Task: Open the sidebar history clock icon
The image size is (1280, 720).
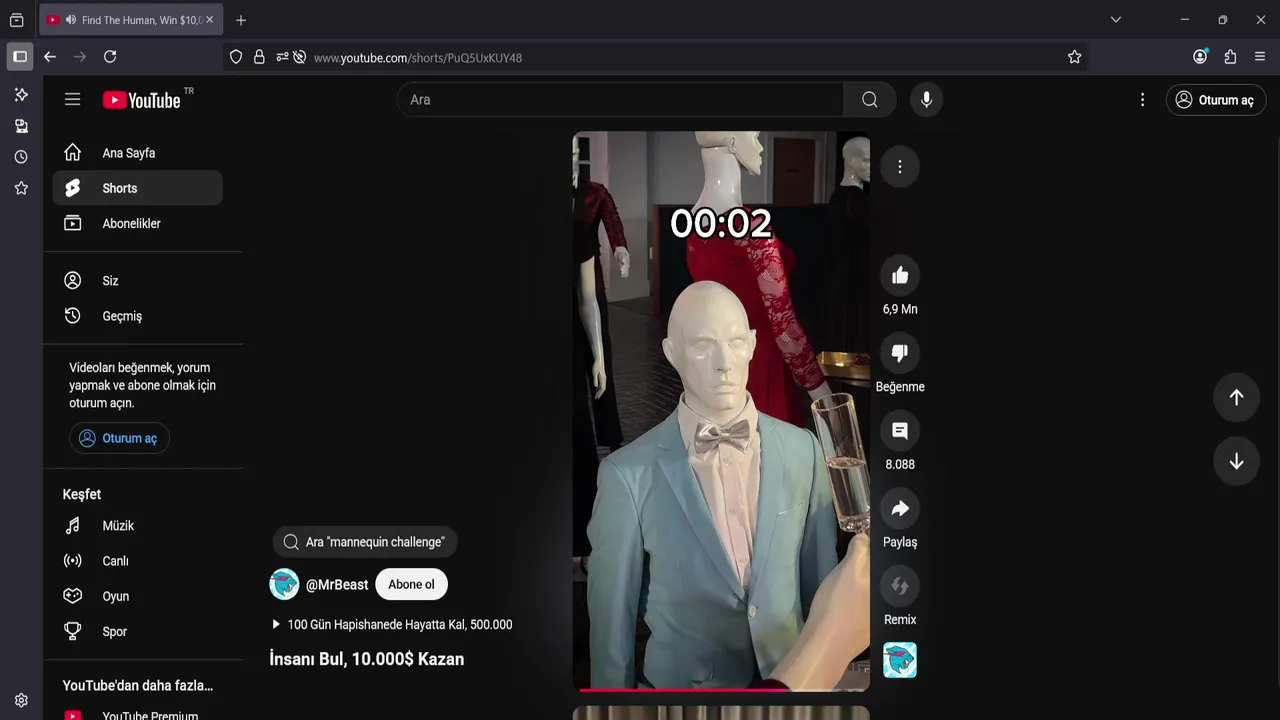Action: coord(21,157)
